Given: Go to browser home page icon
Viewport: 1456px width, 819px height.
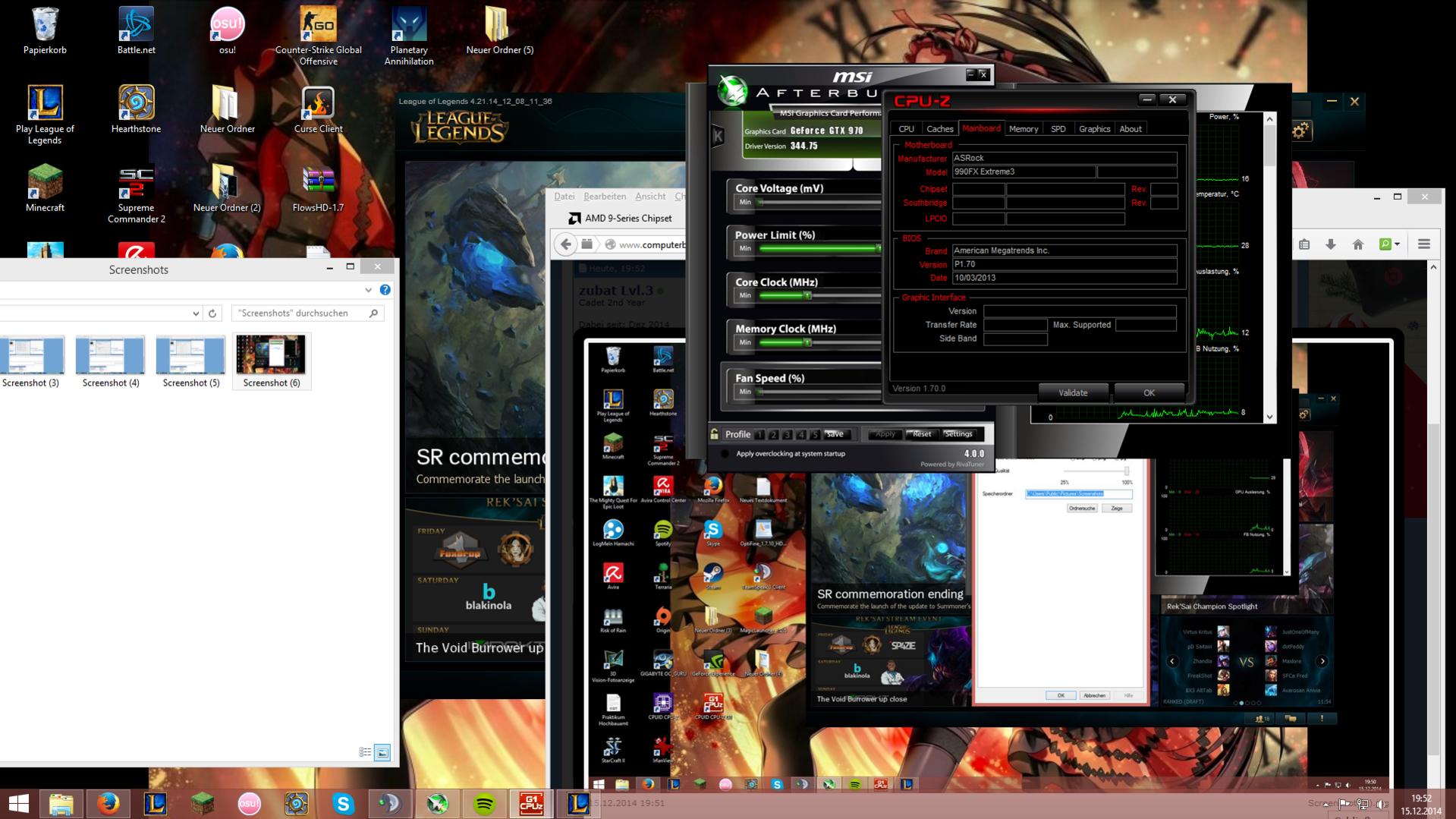Looking at the screenshot, I should [x=1358, y=244].
